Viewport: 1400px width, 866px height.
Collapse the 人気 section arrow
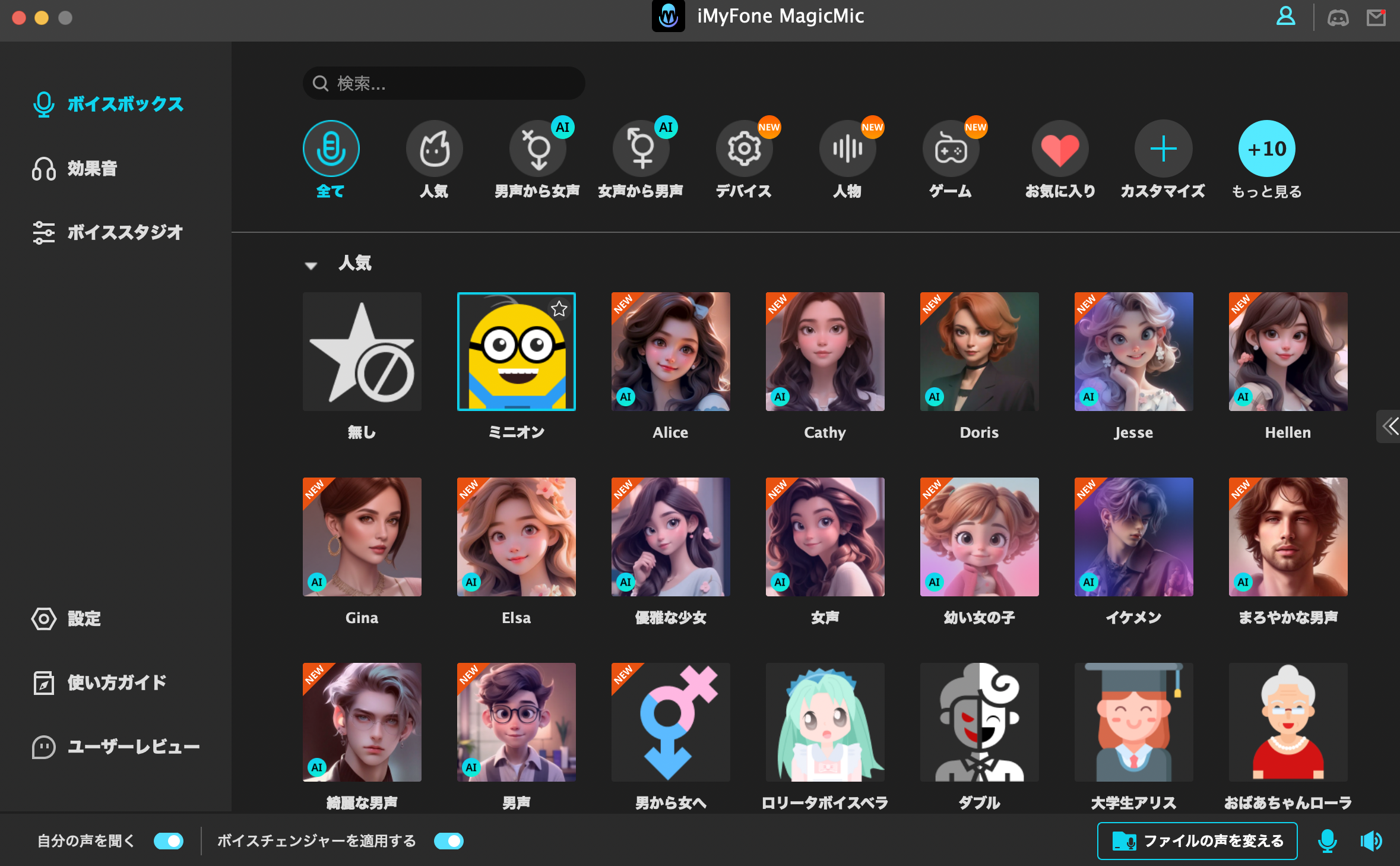(311, 266)
